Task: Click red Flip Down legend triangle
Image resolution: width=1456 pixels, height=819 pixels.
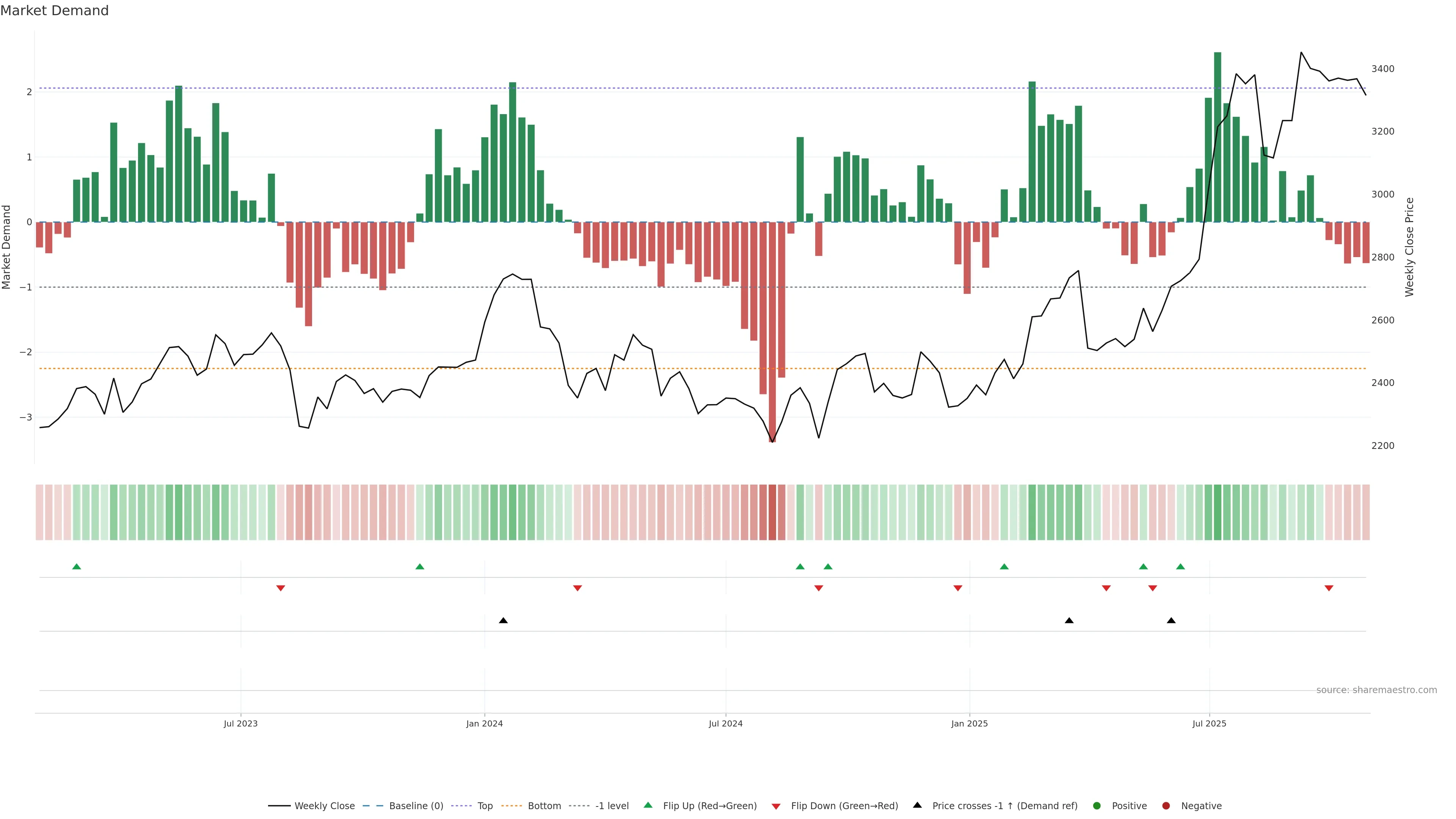Action: coord(776,806)
